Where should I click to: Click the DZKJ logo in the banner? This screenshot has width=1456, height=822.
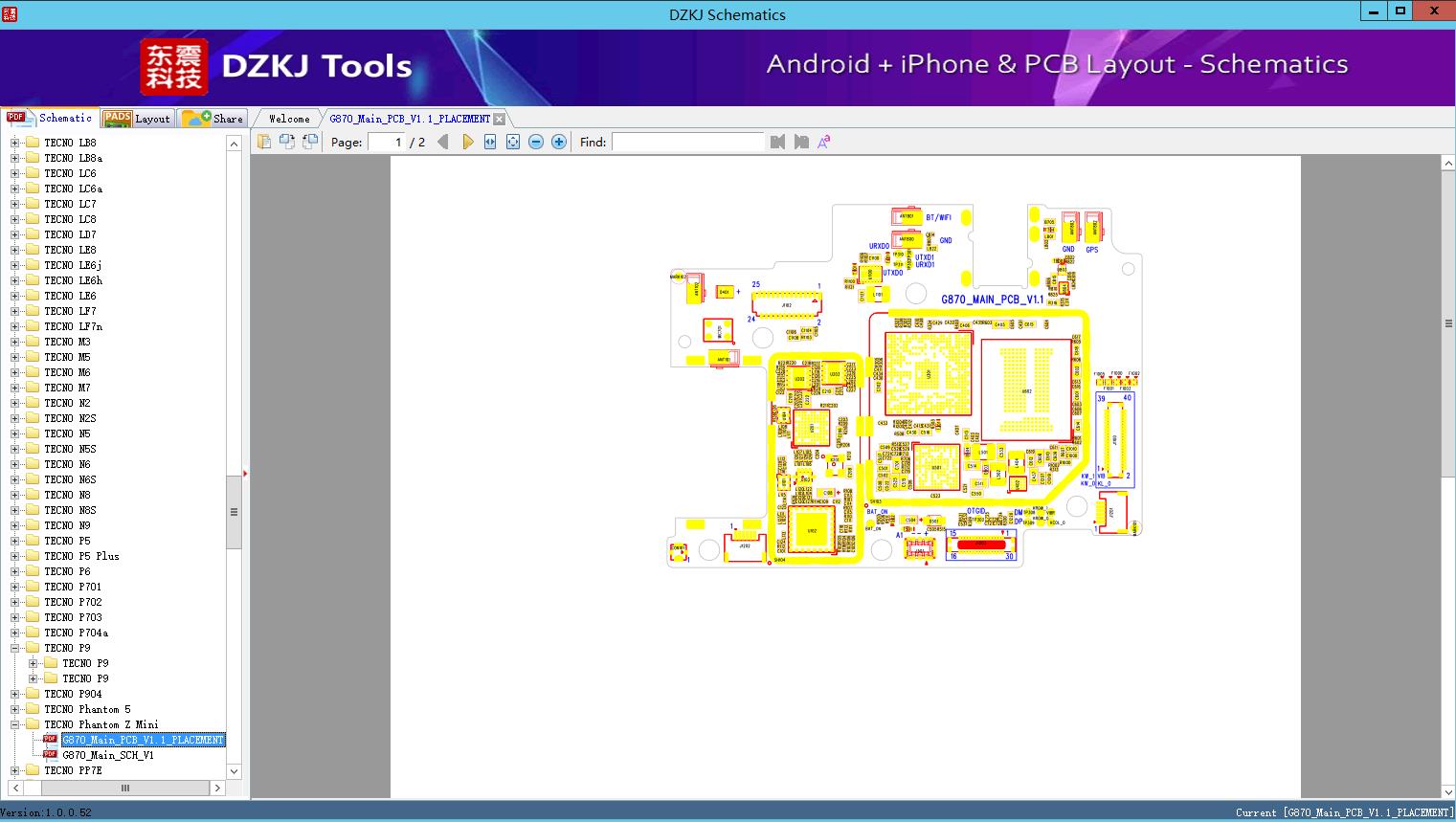coord(173,67)
